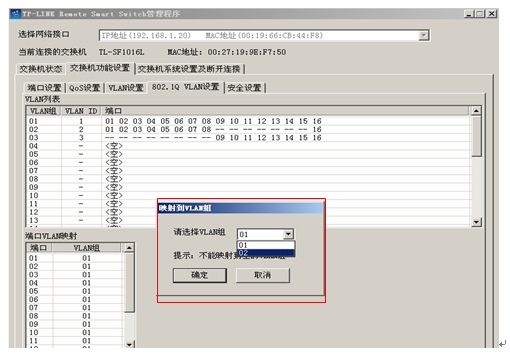Viewport: 510px width, 360px height.
Task: Select port 08 row in 端口VLAN映射
Action: click(x=75, y=316)
